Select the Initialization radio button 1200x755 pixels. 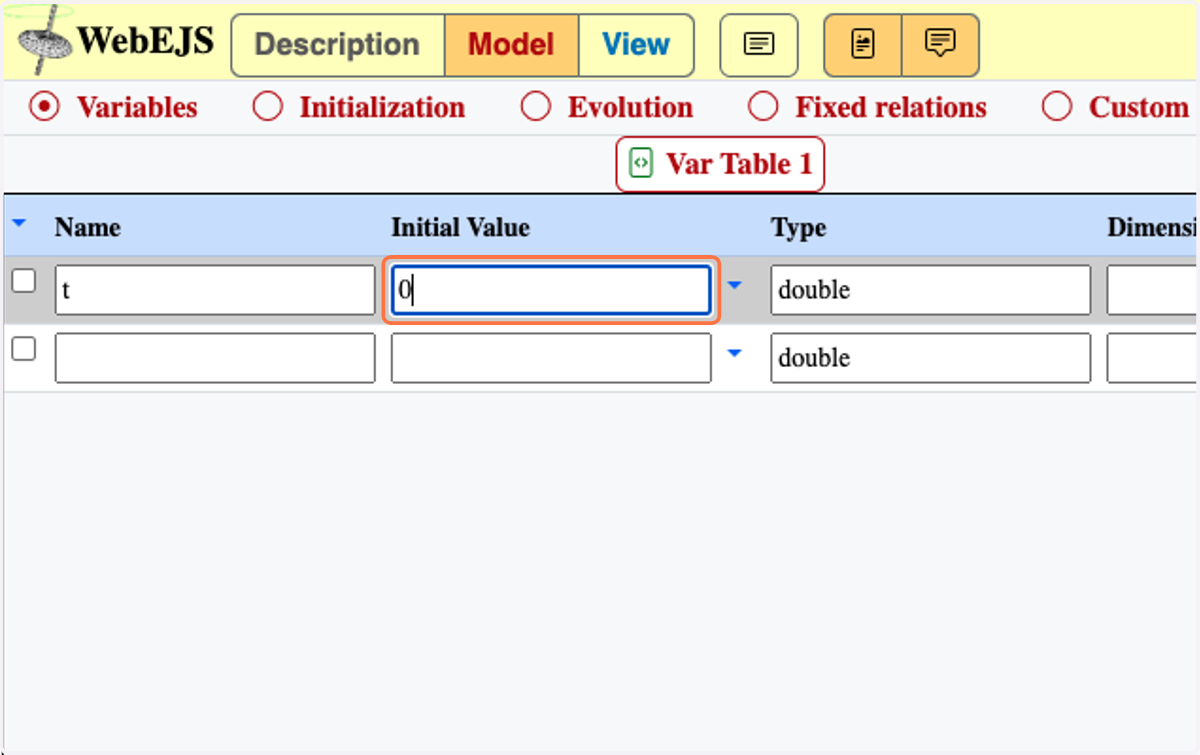[x=267, y=107]
